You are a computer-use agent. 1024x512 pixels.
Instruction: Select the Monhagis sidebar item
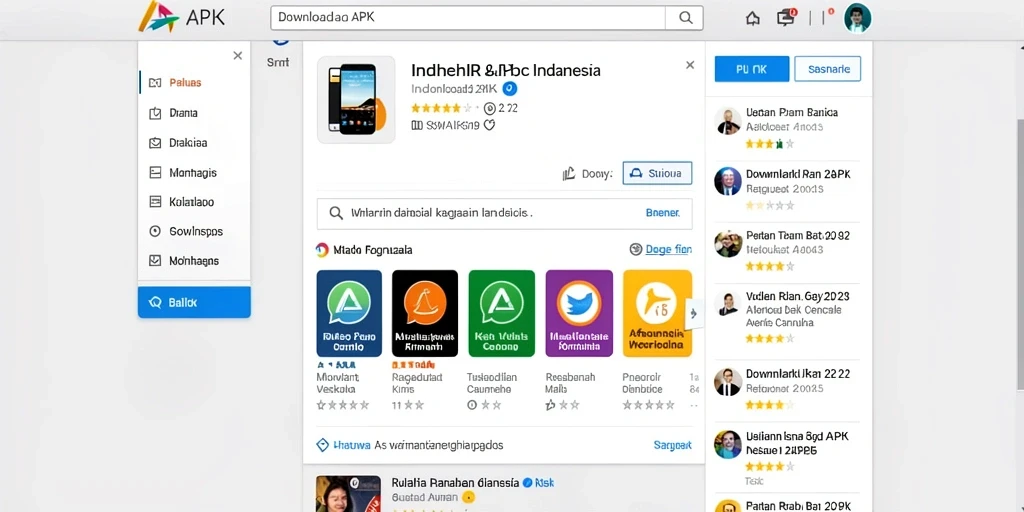pos(194,173)
